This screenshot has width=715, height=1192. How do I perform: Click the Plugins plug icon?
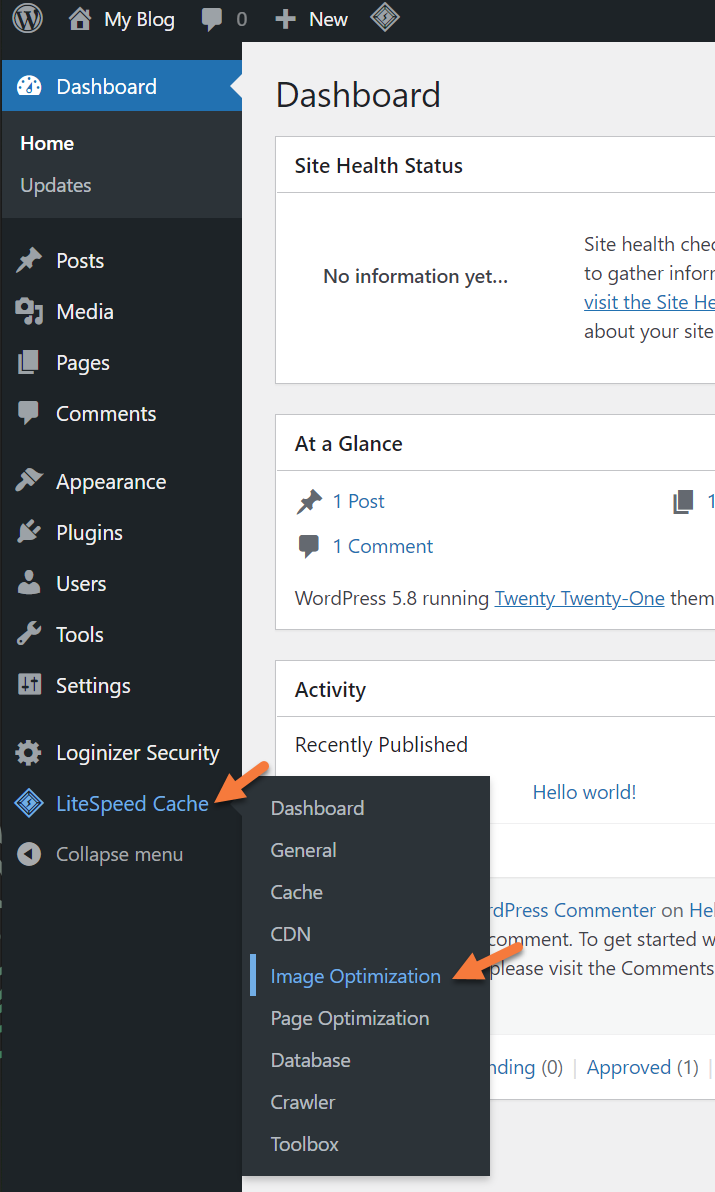coord(29,533)
